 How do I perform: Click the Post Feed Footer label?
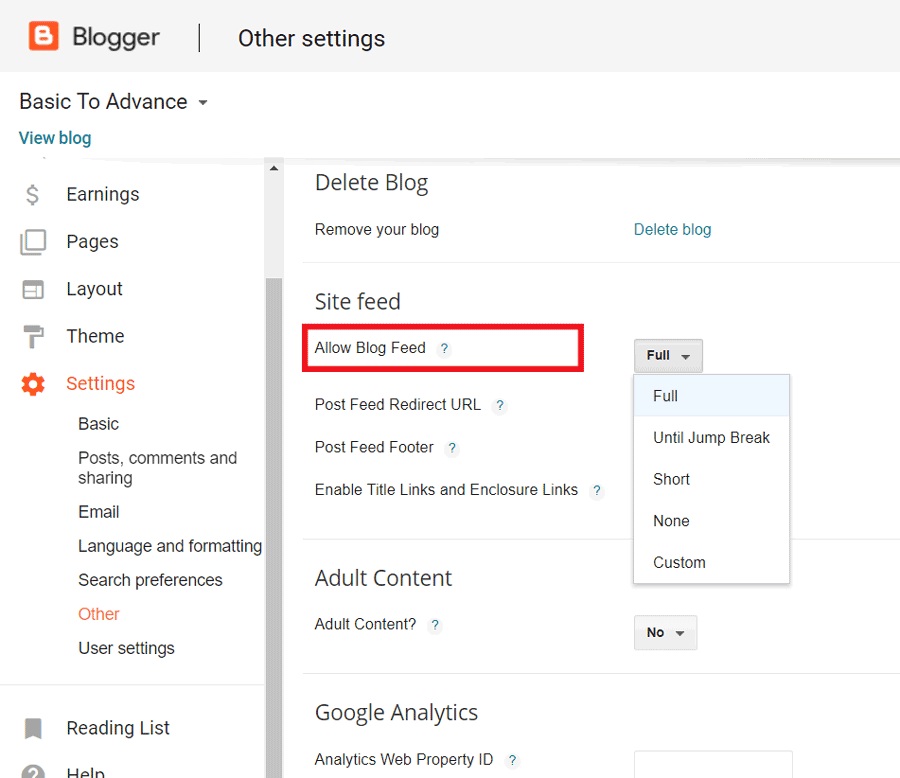coord(374,447)
